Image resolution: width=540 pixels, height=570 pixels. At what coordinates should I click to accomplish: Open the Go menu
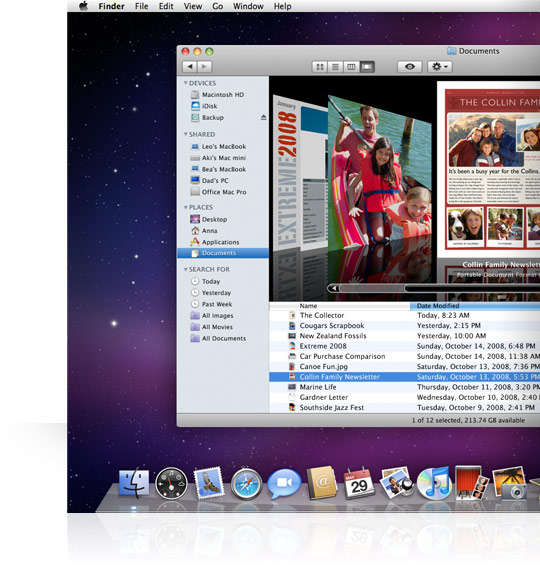[x=217, y=6]
